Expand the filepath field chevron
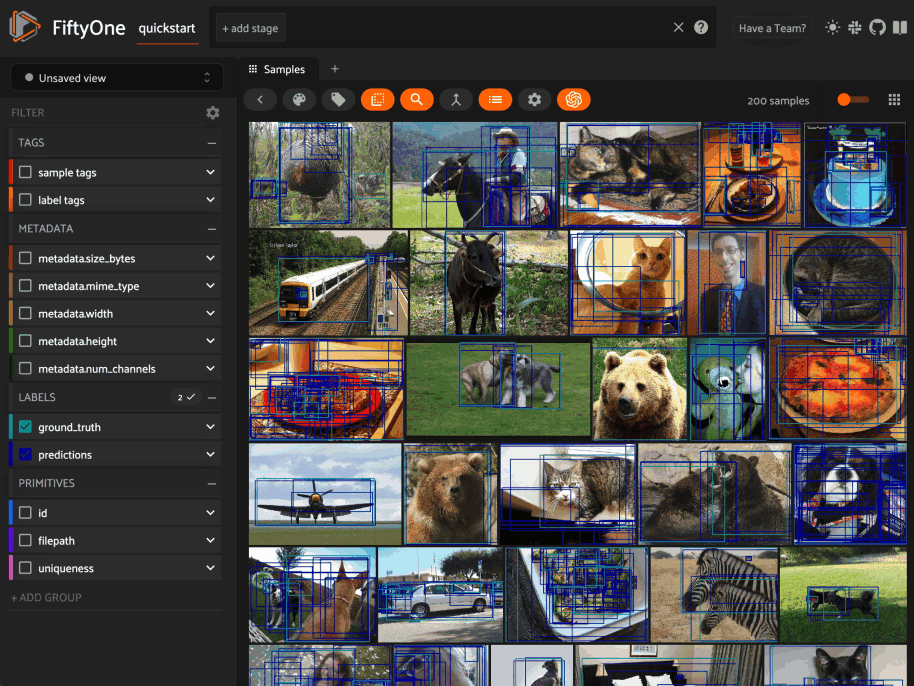 210,540
